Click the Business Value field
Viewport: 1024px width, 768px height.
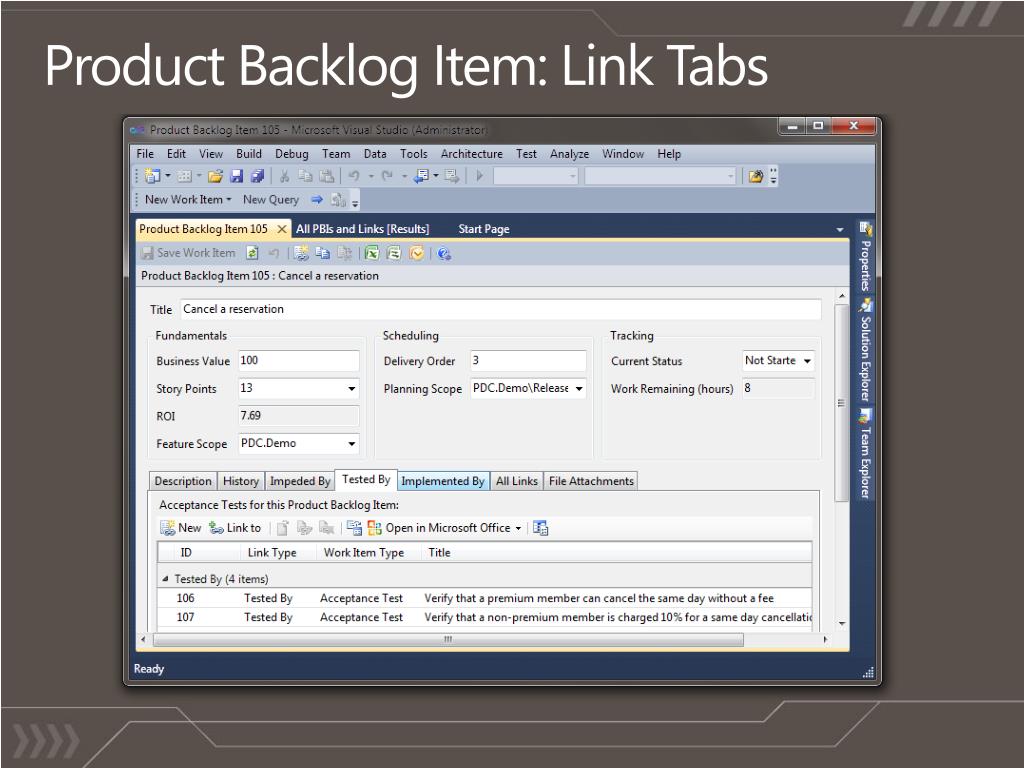click(x=298, y=360)
